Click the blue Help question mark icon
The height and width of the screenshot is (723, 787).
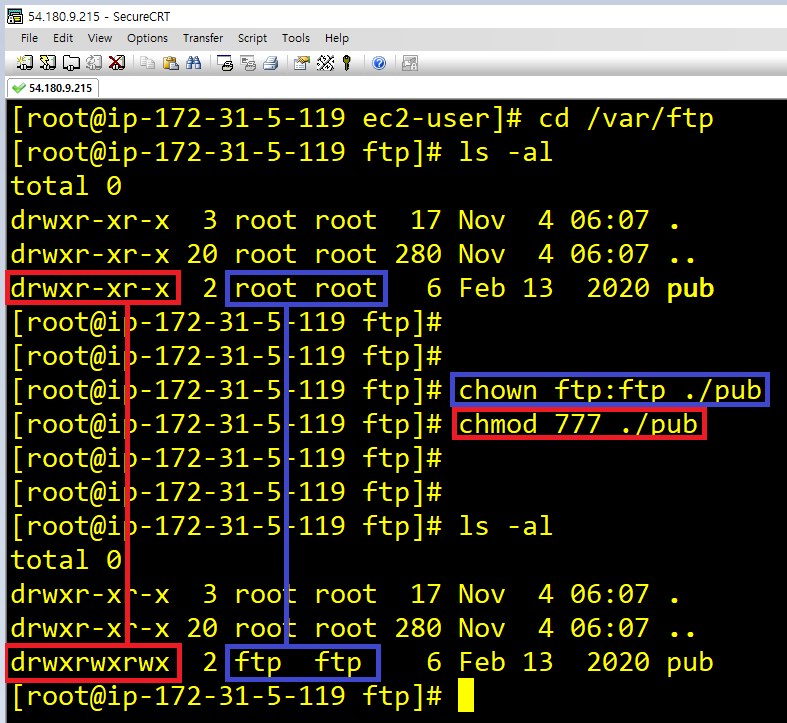[x=379, y=63]
